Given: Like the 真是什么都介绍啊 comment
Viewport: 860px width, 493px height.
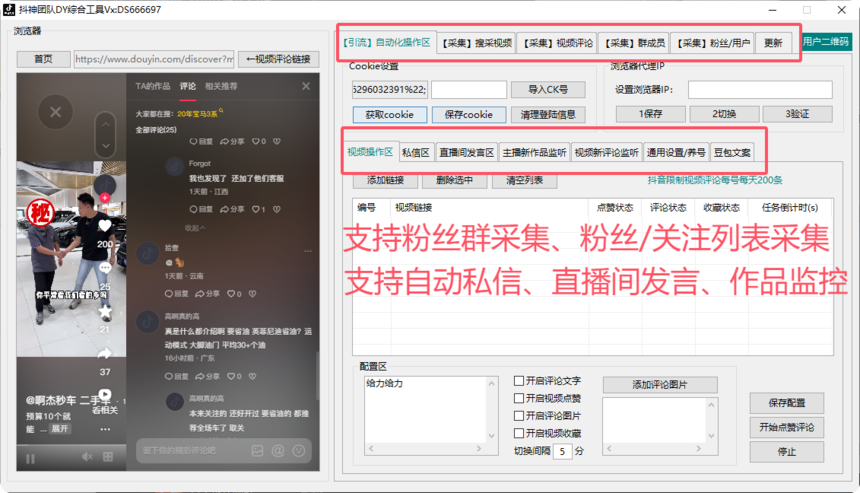Looking at the screenshot, I should pyautogui.click(x=234, y=376).
